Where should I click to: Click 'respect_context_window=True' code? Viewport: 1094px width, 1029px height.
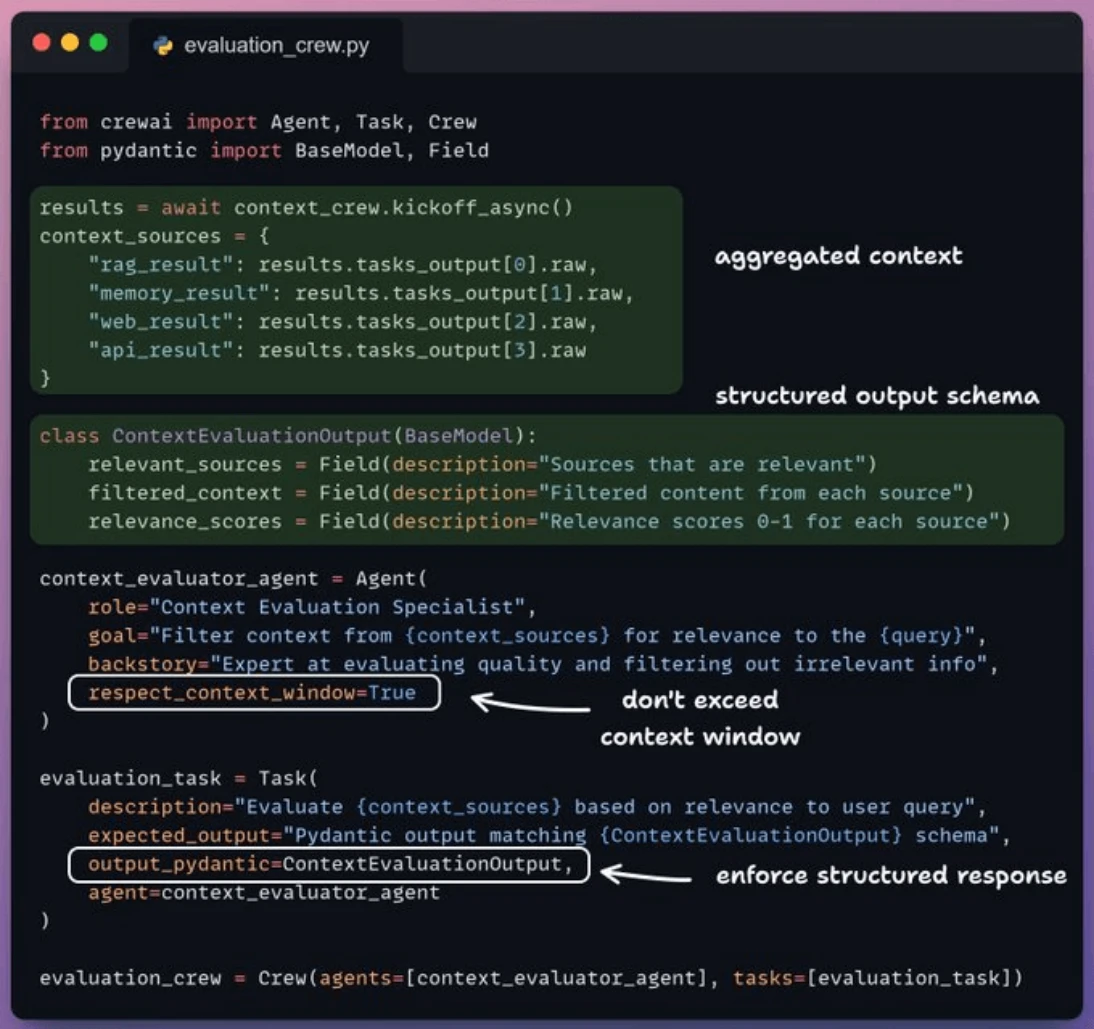pos(252,693)
